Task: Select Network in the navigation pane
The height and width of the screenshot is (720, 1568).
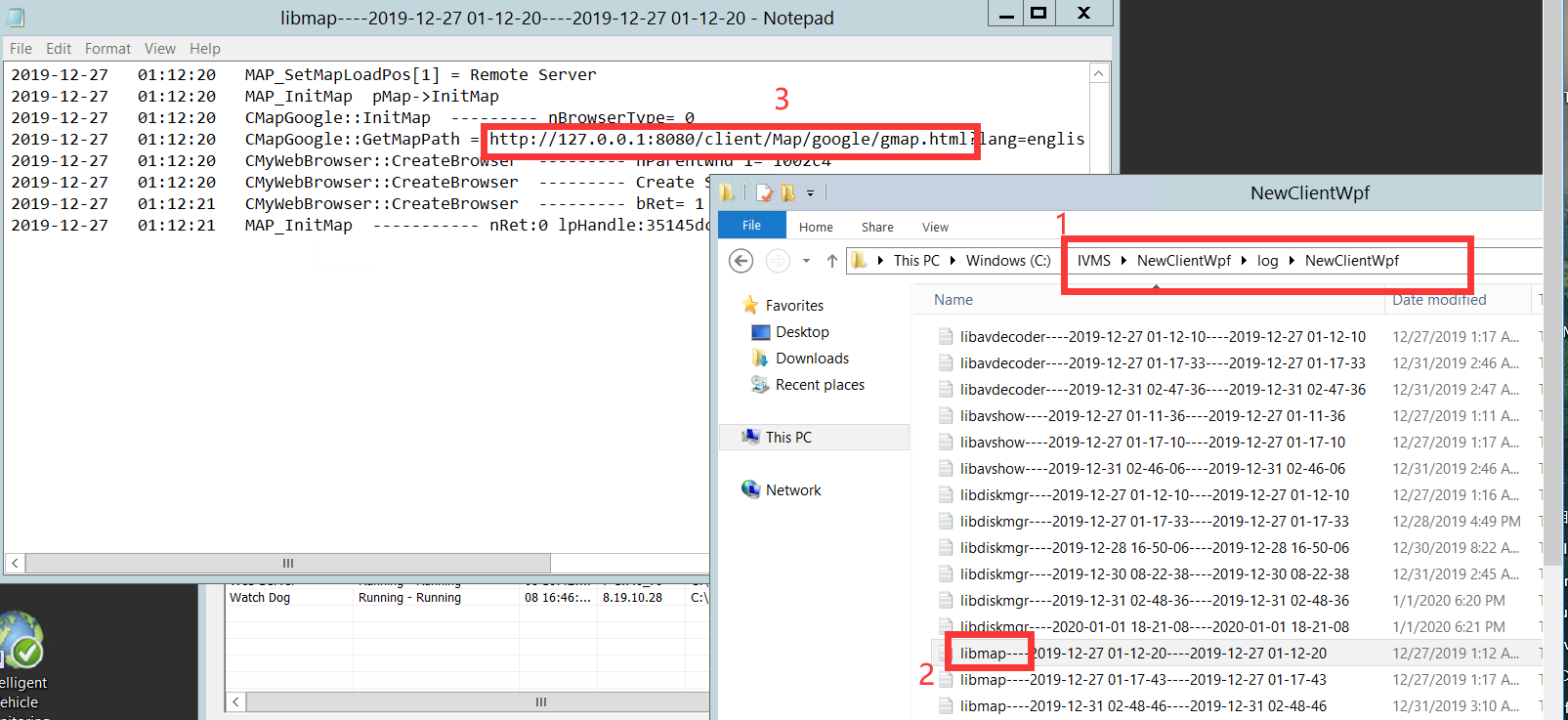Action: [793, 490]
